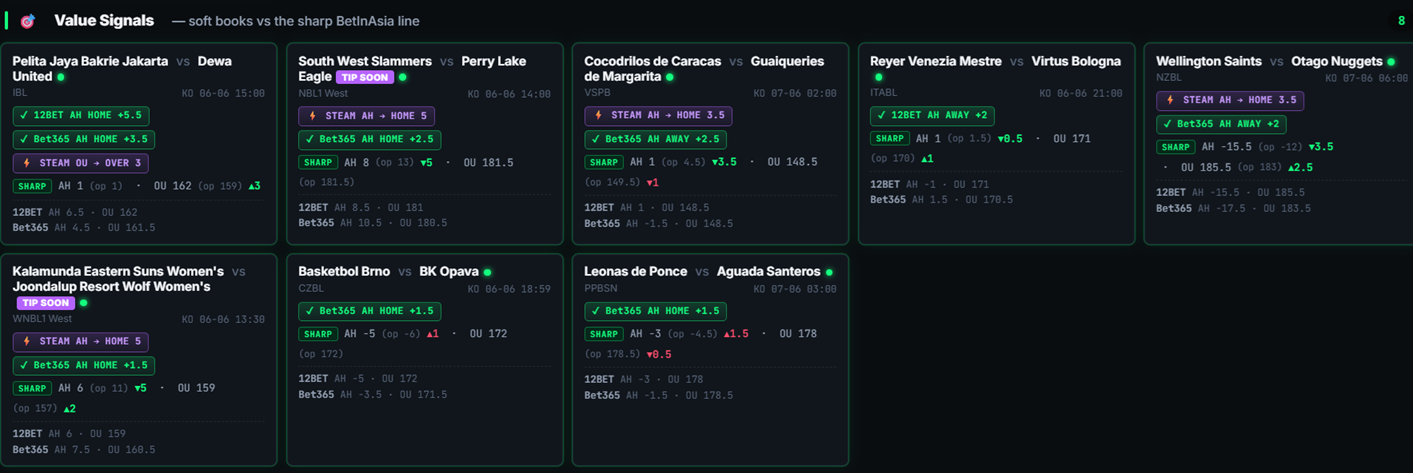Click the CZBL league label
The height and width of the screenshot is (473, 1413).
coord(311,288)
